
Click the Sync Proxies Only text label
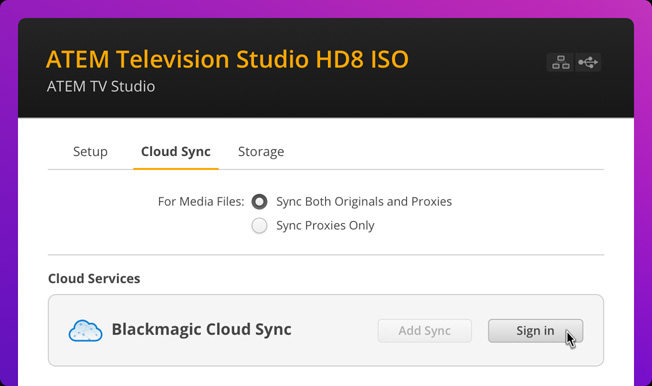click(x=325, y=225)
